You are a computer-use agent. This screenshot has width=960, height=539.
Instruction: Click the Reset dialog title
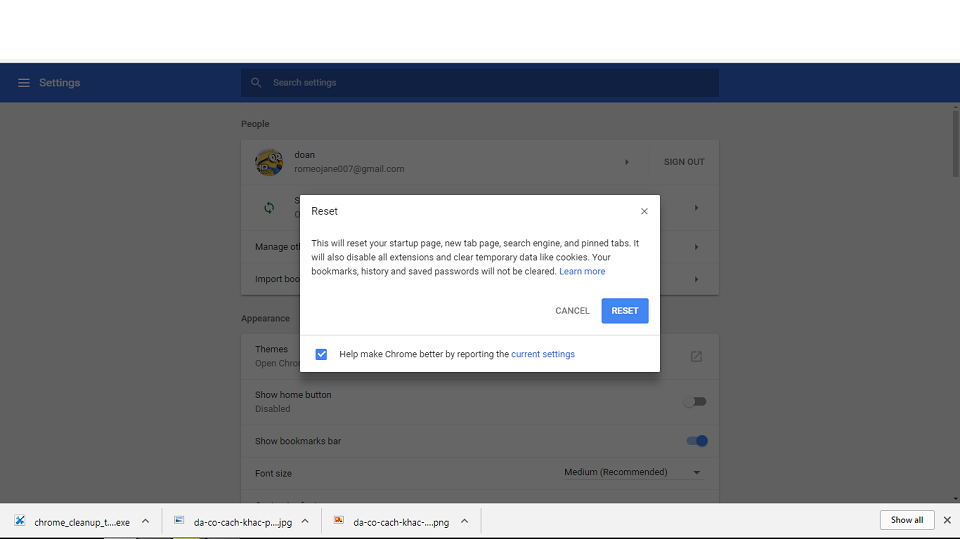click(x=324, y=211)
